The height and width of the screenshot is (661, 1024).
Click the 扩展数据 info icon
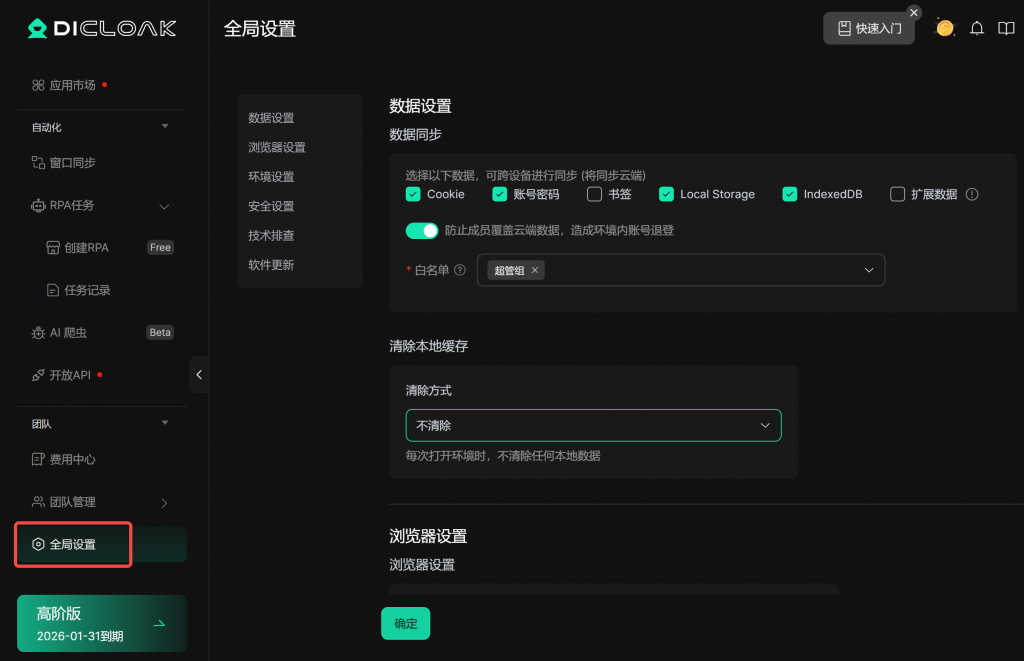coord(971,194)
